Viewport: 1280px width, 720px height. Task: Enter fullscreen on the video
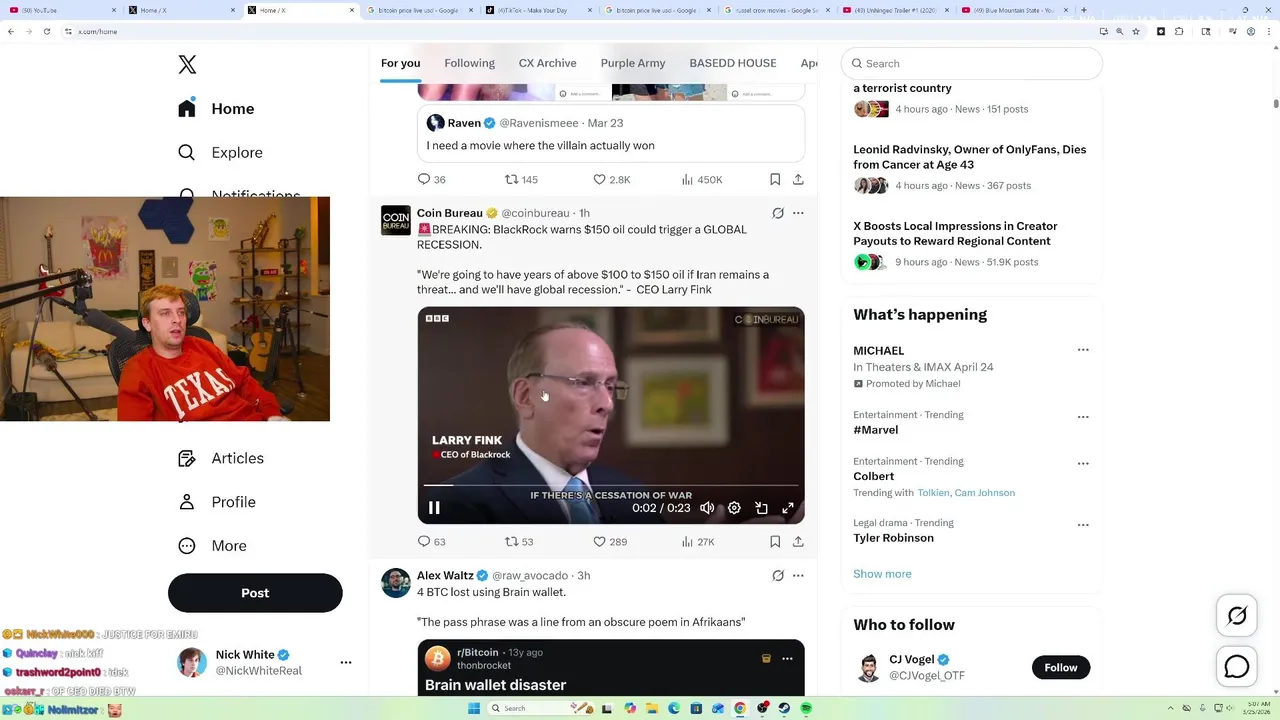[x=788, y=508]
